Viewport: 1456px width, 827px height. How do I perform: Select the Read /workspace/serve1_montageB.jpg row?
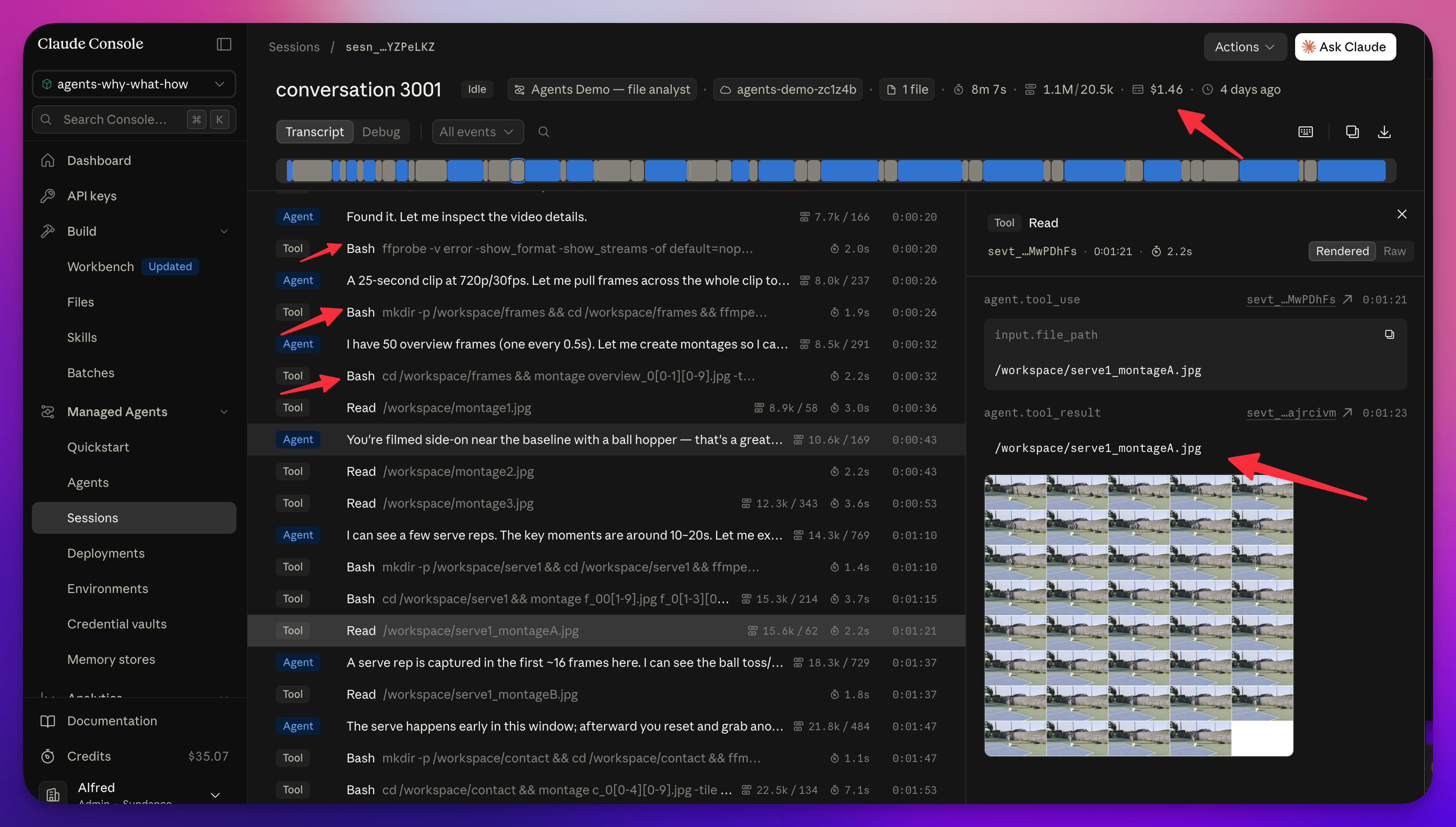(x=606, y=694)
